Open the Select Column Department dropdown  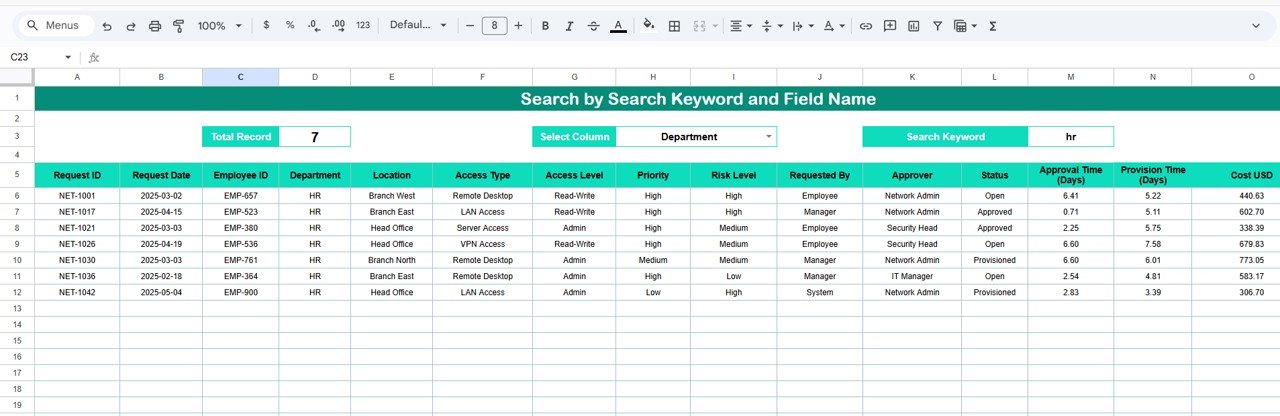click(x=768, y=137)
